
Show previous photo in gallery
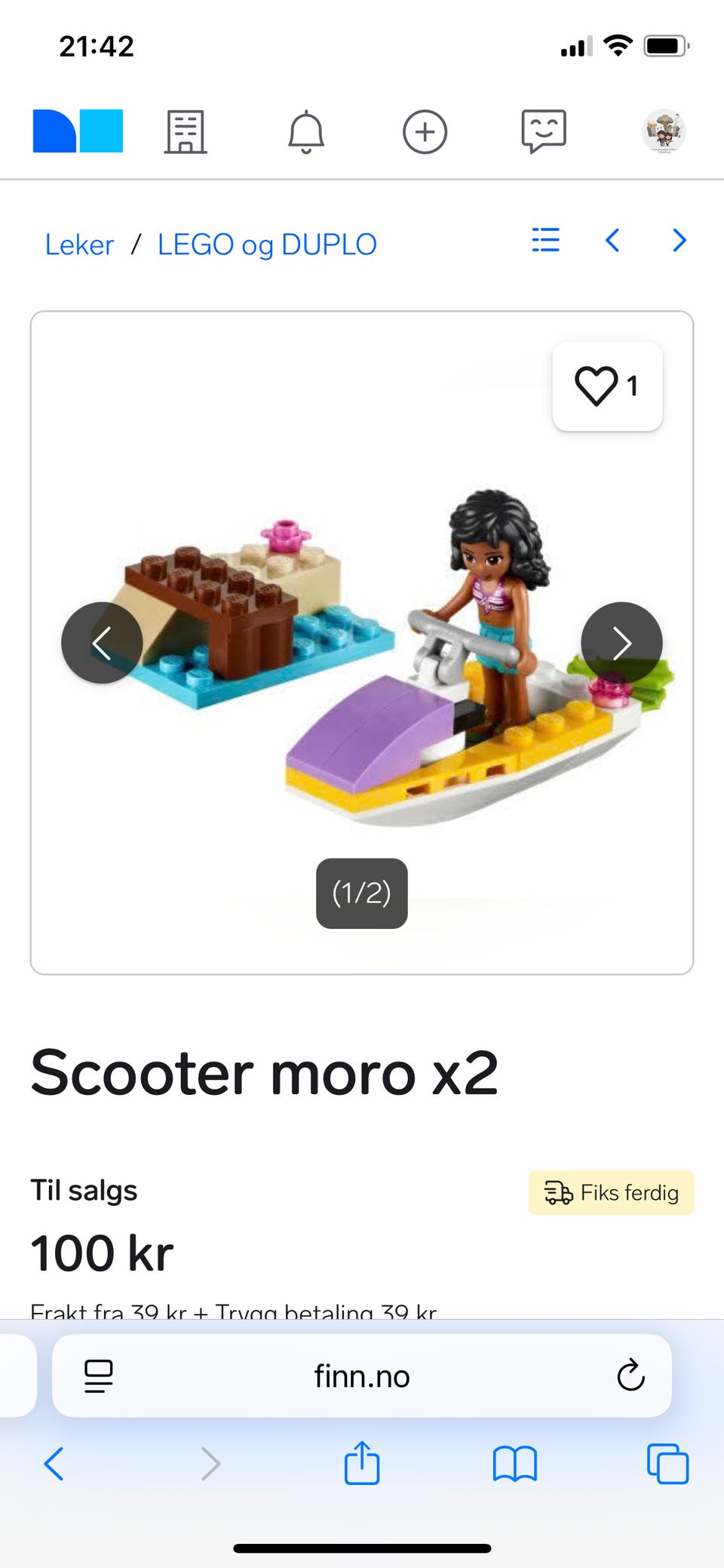[x=102, y=643]
